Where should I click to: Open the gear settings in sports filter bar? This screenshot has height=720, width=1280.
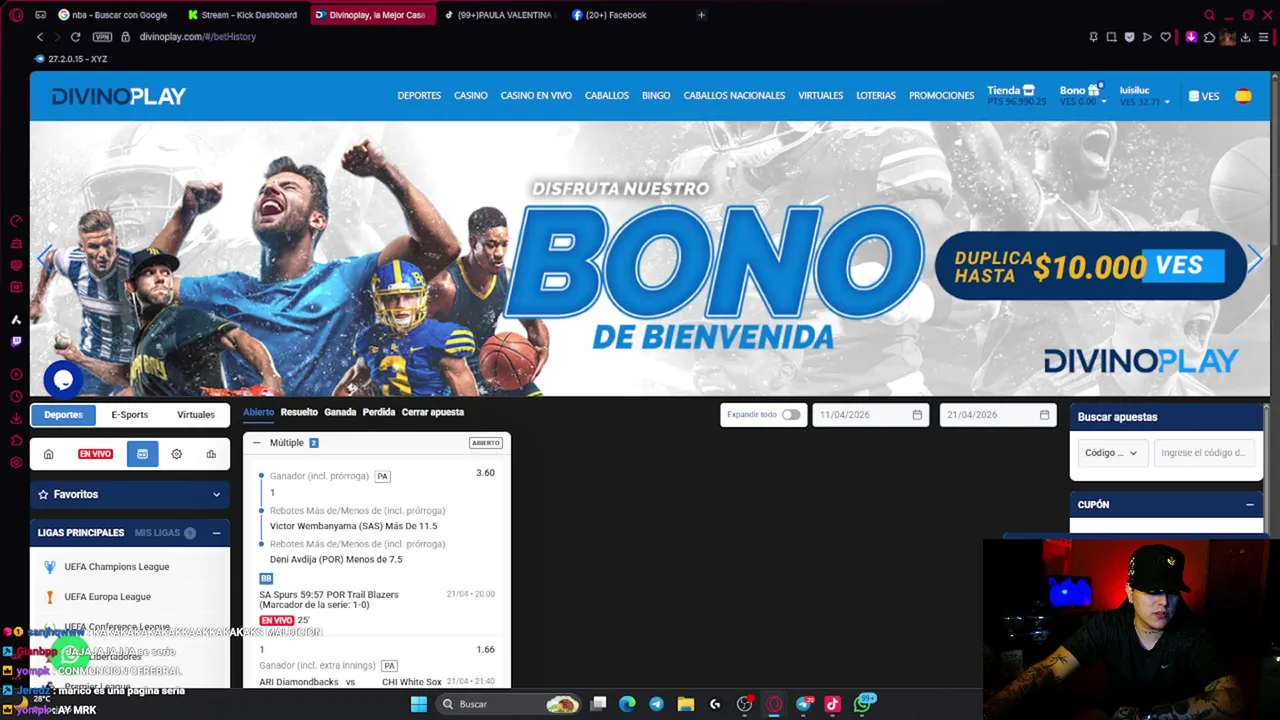click(176, 454)
